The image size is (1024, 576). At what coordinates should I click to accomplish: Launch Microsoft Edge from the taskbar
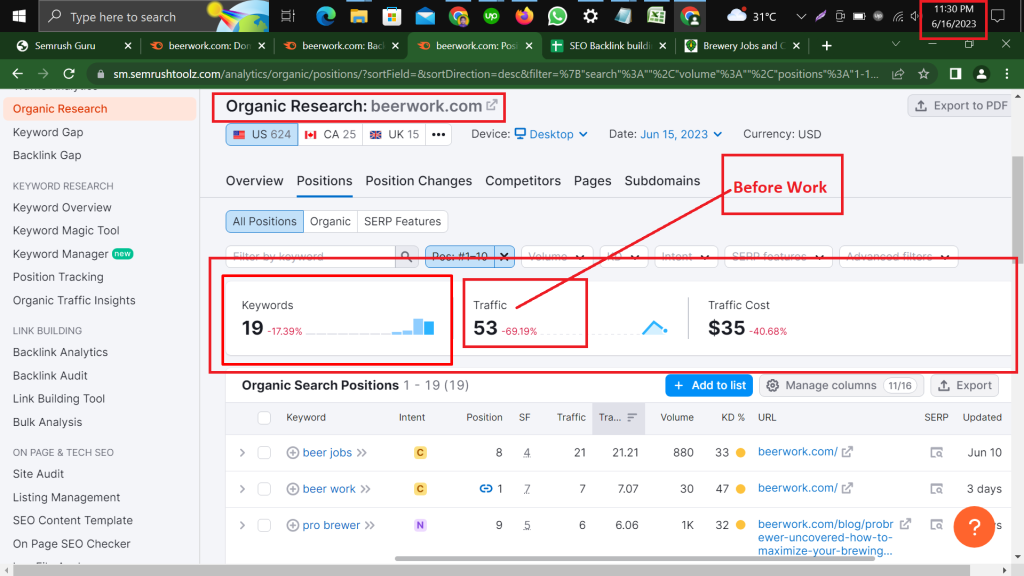click(325, 16)
